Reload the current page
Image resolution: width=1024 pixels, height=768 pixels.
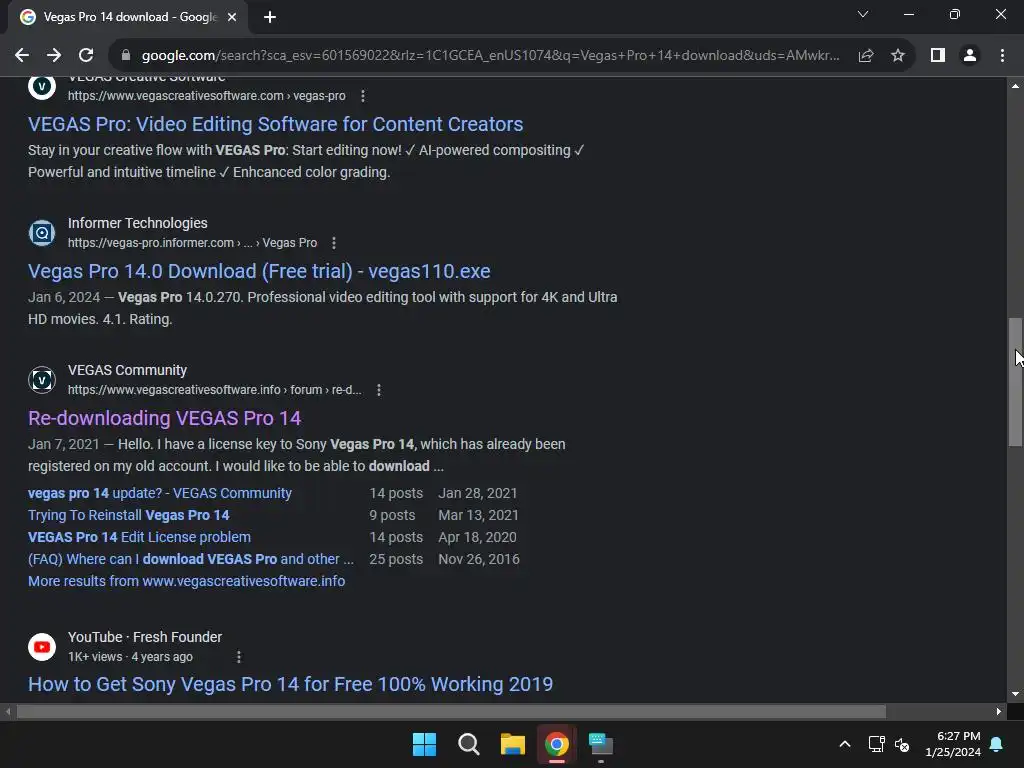86,56
